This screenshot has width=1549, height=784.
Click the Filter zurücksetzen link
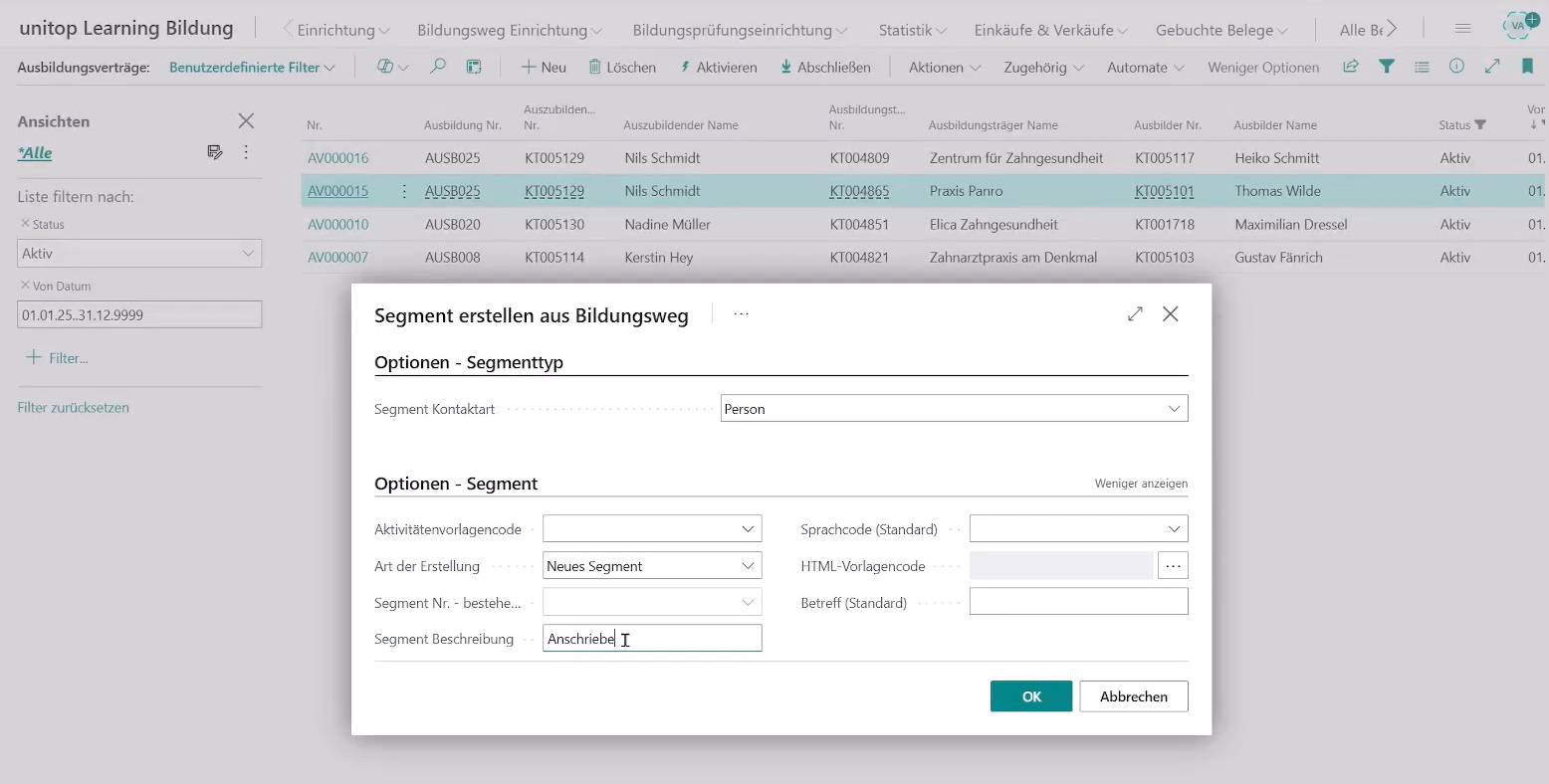click(74, 408)
